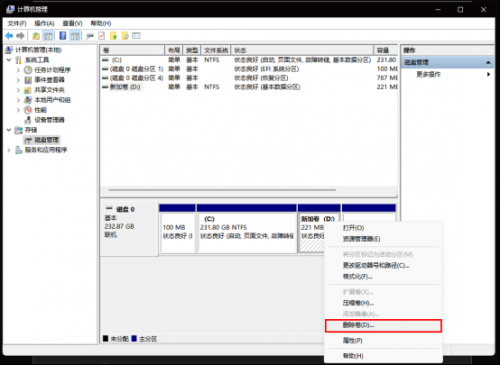Click the horizontal scrollbar under volume list
The height and width of the screenshot is (365, 500).
click(222, 190)
